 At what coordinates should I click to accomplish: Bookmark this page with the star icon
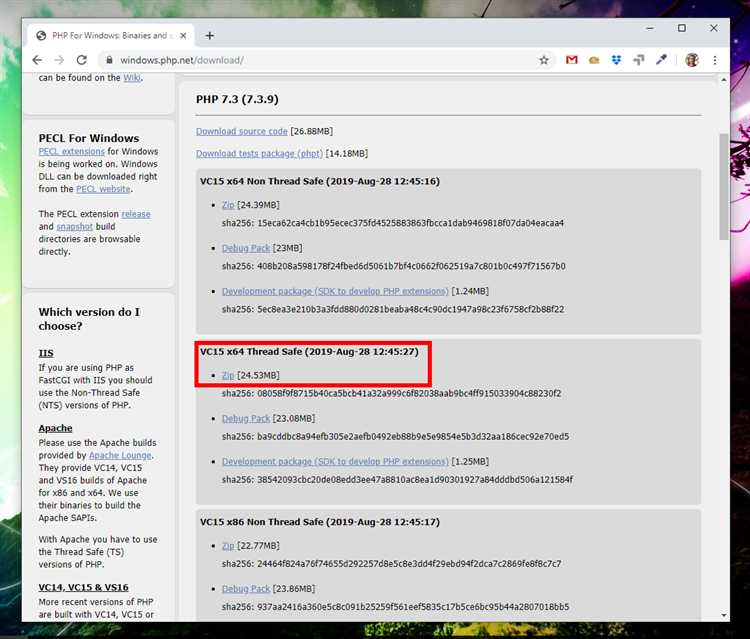pos(544,60)
